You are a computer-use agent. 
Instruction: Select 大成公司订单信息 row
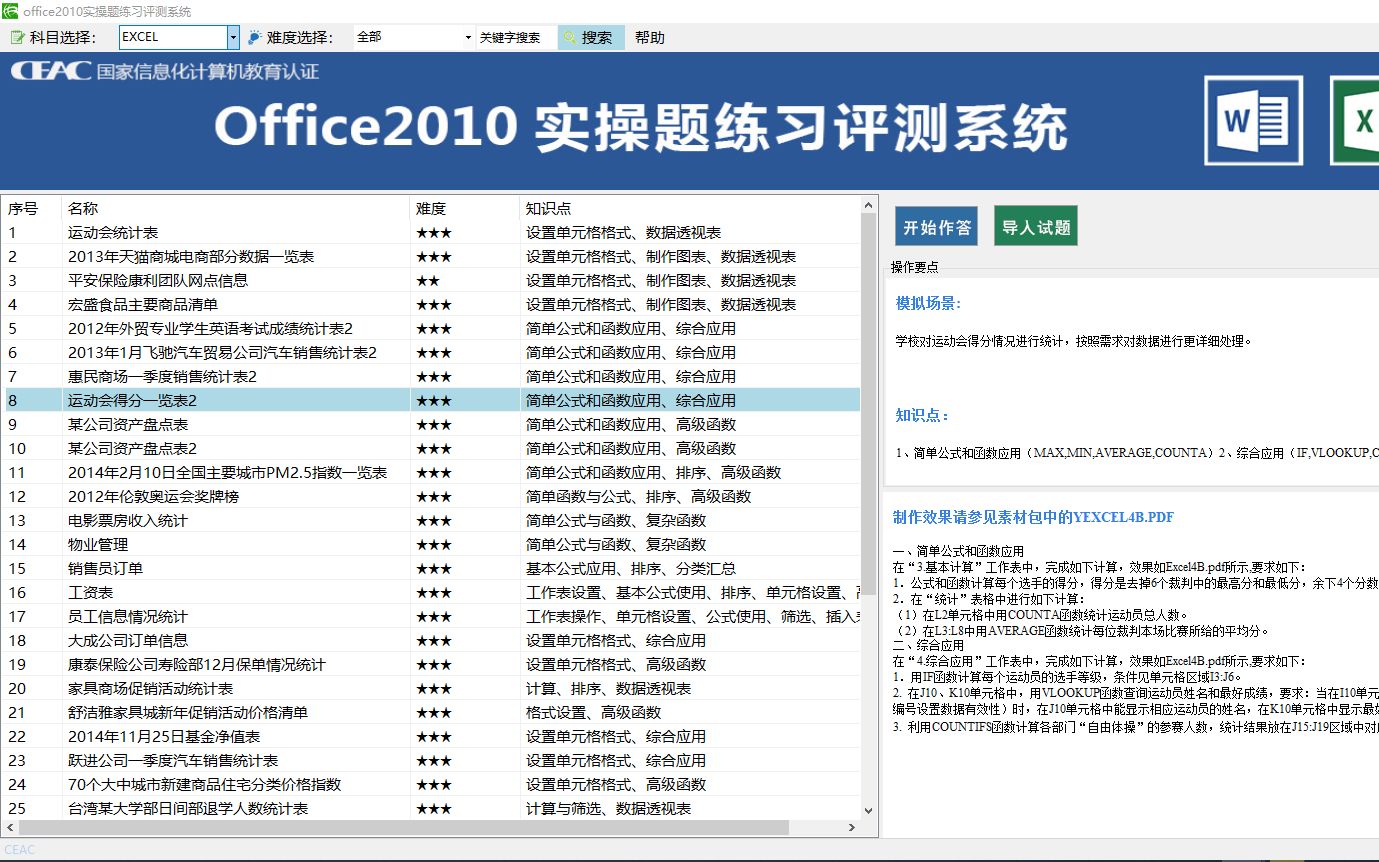point(431,640)
